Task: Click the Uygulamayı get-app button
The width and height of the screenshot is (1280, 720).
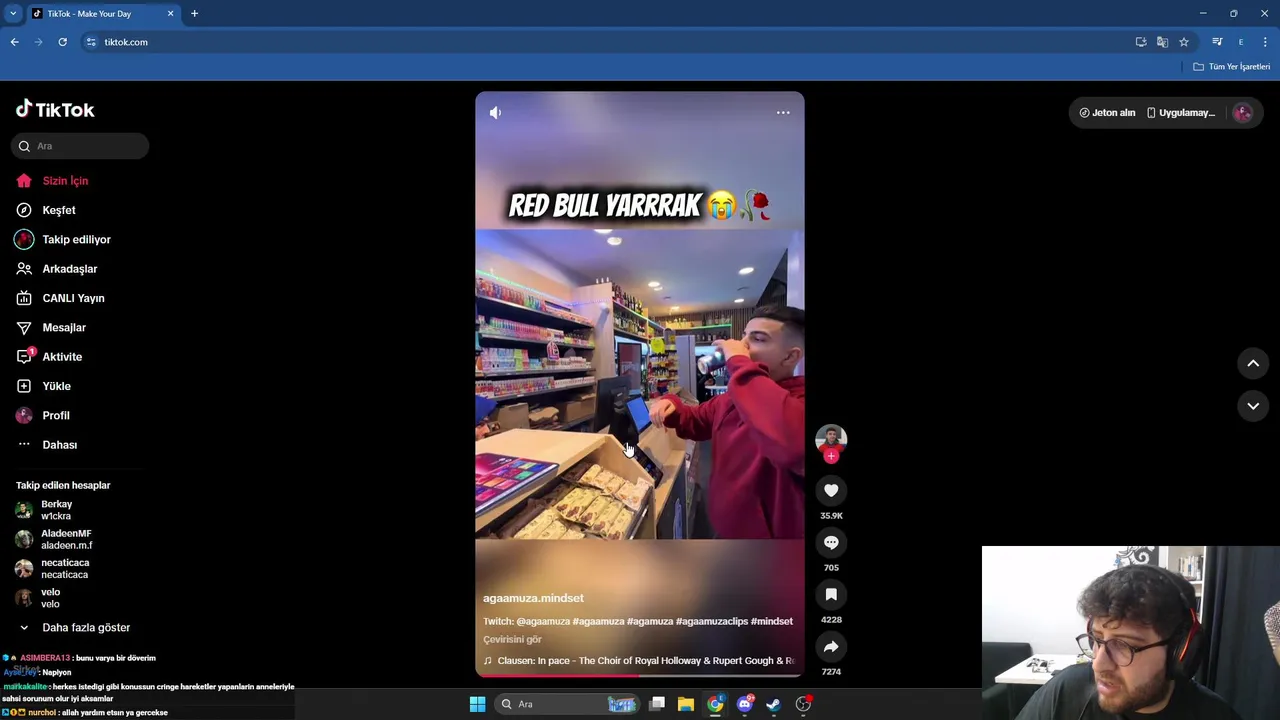Action: tap(1181, 113)
